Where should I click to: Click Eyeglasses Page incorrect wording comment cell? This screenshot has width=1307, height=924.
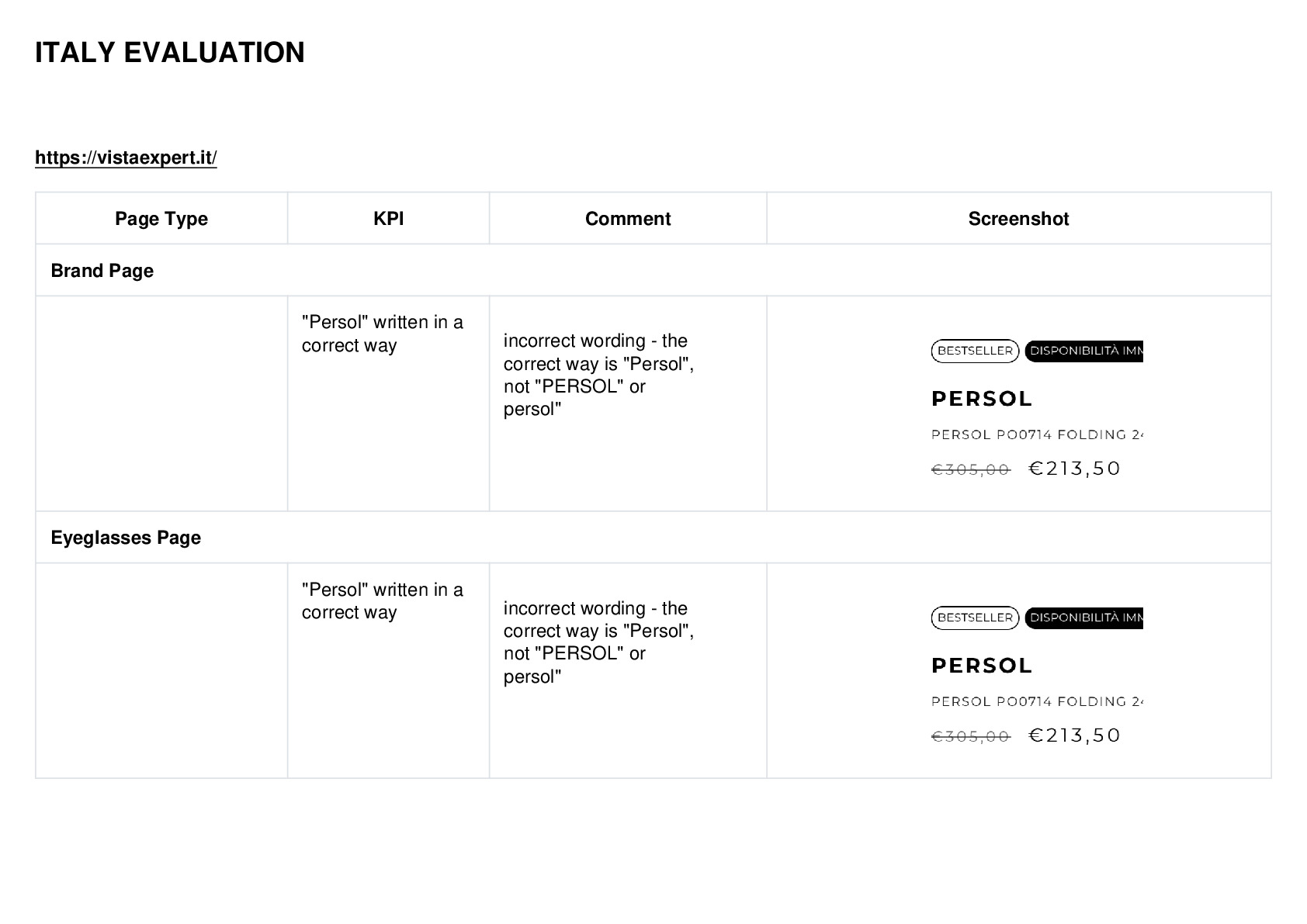pos(628,670)
